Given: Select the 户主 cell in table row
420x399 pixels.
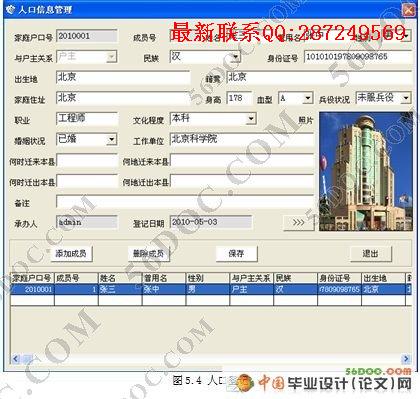Looking at the screenshot, I should tap(252, 289).
